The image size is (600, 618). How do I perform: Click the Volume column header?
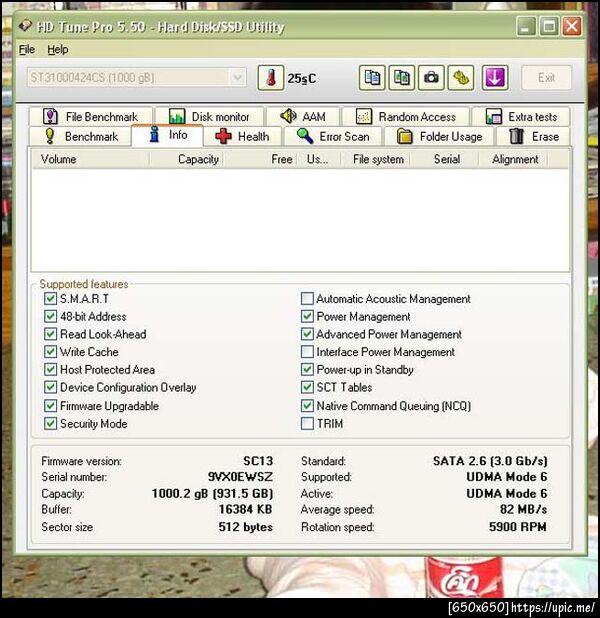click(x=90, y=159)
